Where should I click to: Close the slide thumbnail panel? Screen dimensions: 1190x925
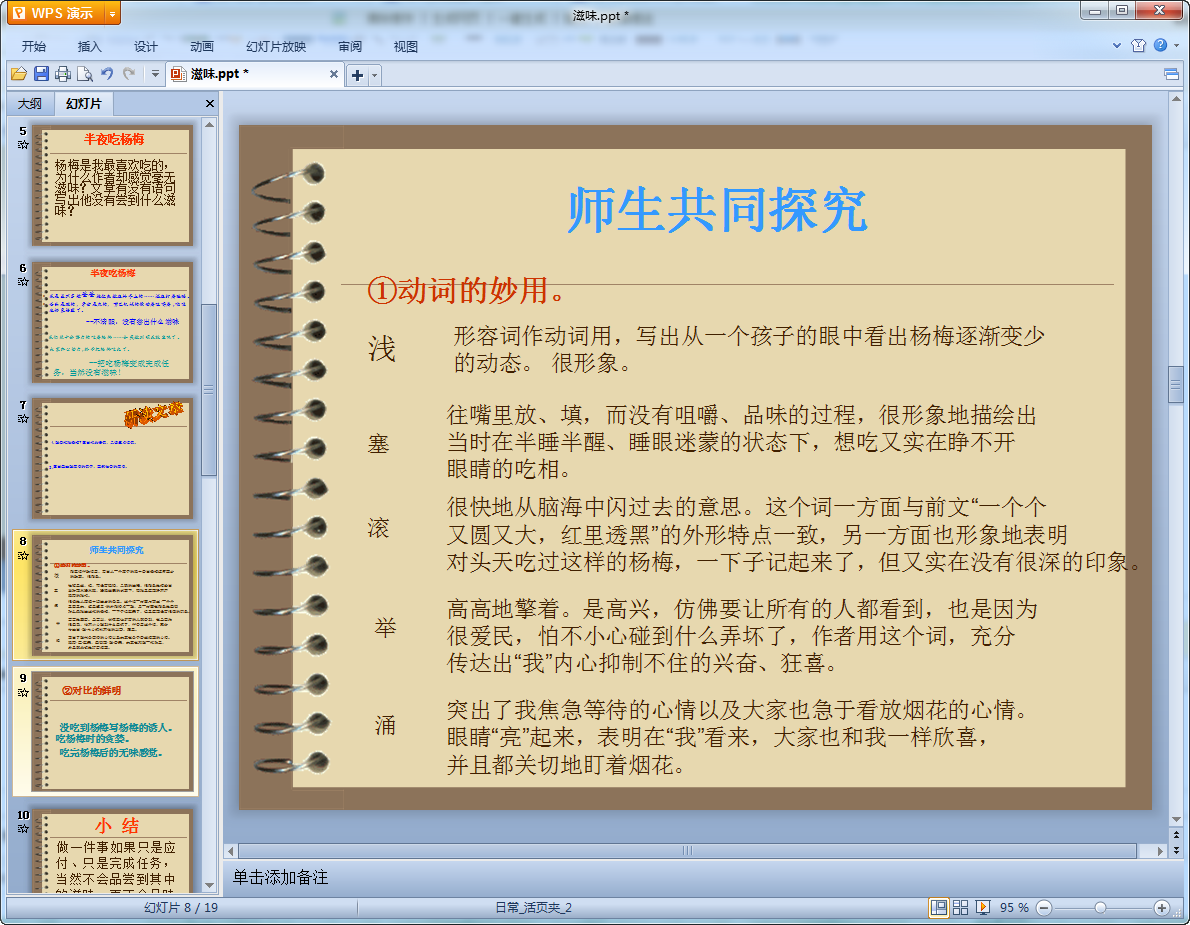coord(209,103)
